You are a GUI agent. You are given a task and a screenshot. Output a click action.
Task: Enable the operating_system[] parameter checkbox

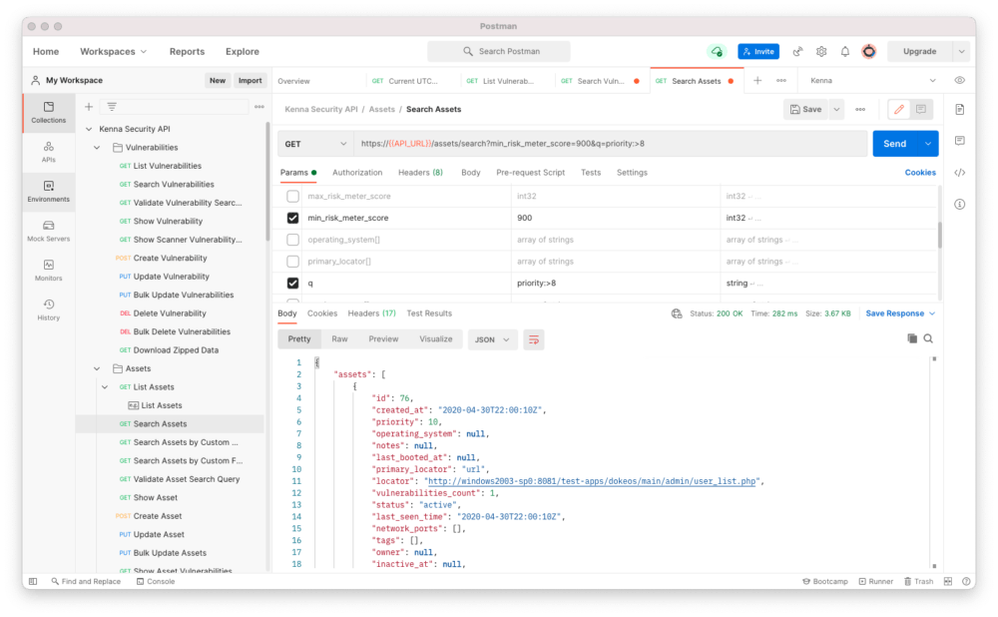(x=293, y=239)
